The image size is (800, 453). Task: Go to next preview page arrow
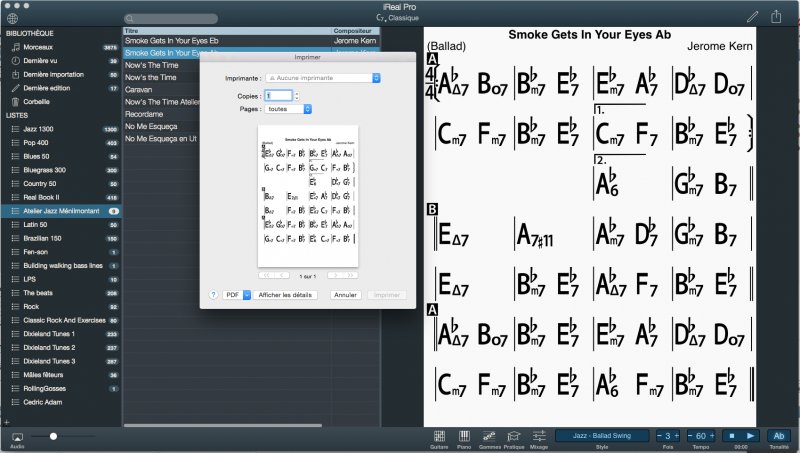coord(335,275)
